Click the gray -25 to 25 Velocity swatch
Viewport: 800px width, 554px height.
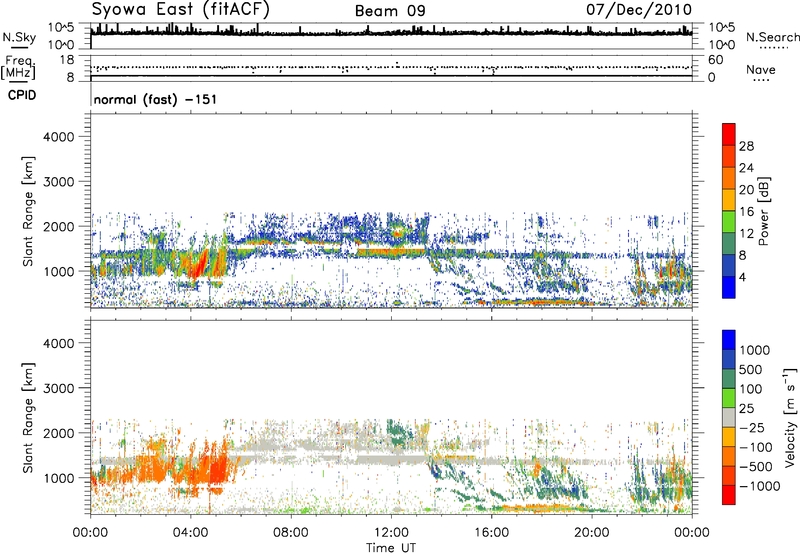pyautogui.click(x=729, y=417)
